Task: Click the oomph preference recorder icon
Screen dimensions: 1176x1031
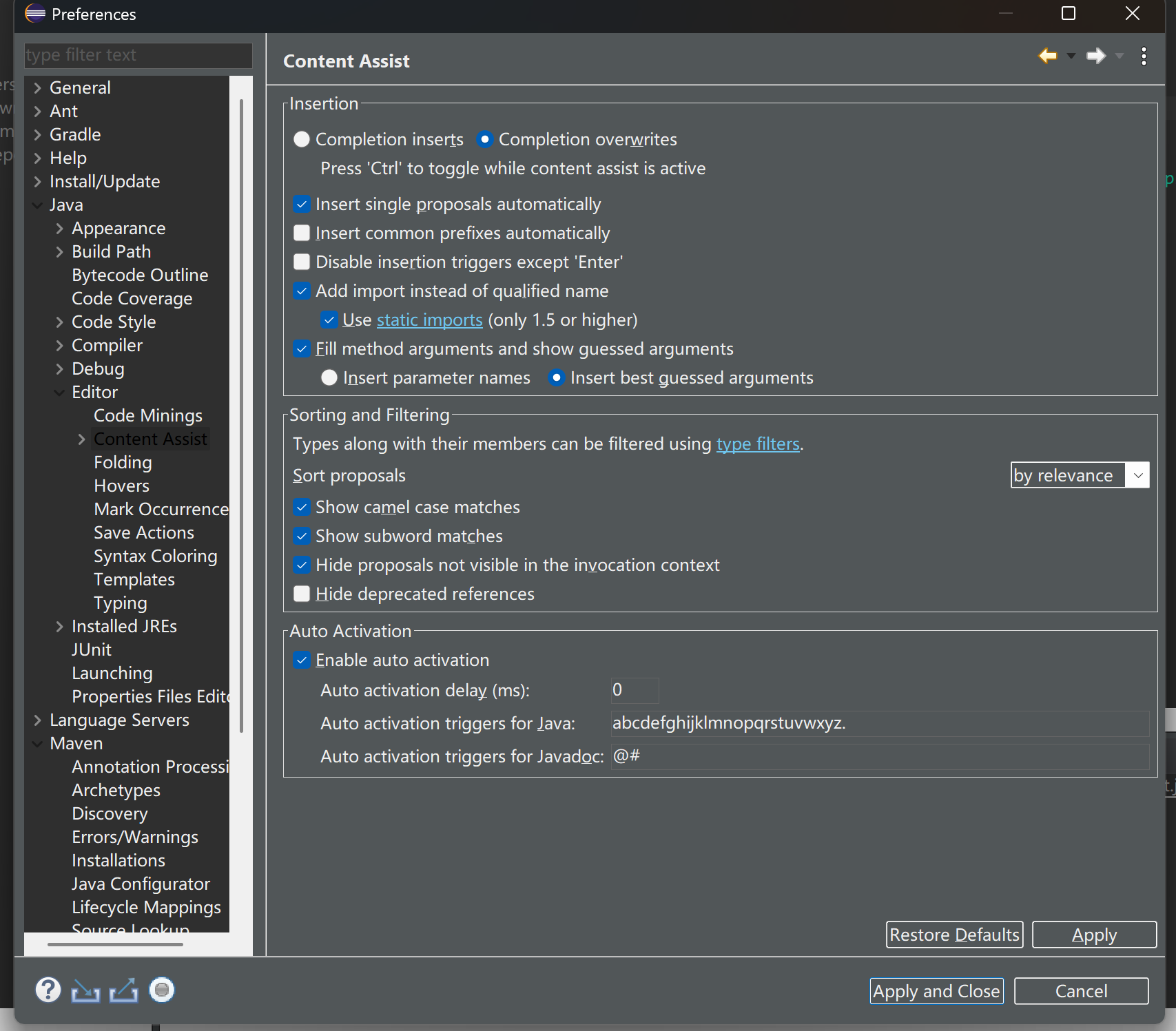Action: tap(162, 990)
